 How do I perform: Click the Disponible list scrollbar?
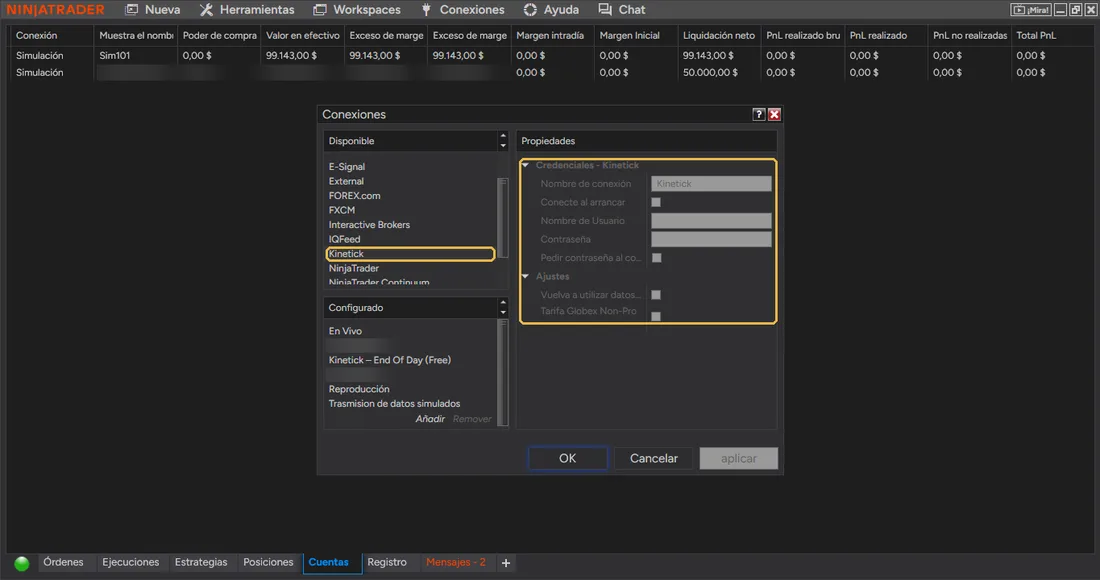pos(502,217)
